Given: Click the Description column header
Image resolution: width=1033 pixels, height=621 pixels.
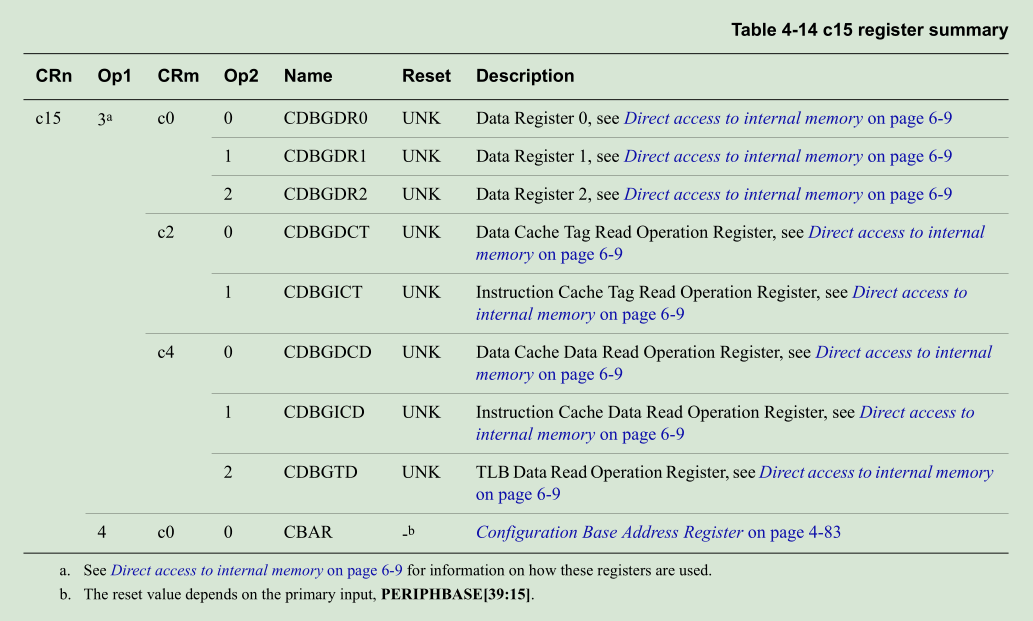Looking at the screenshot, I should click(525, 76).
